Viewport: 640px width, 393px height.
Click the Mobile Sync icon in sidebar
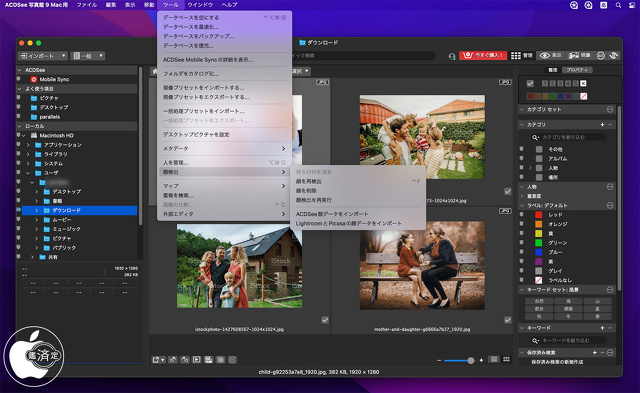34,79
